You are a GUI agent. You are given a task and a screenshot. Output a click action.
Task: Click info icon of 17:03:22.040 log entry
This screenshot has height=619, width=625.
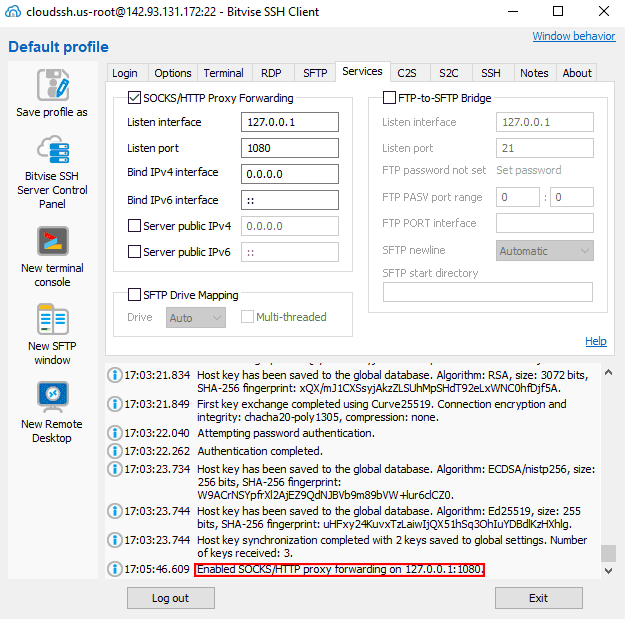(115, 433)
